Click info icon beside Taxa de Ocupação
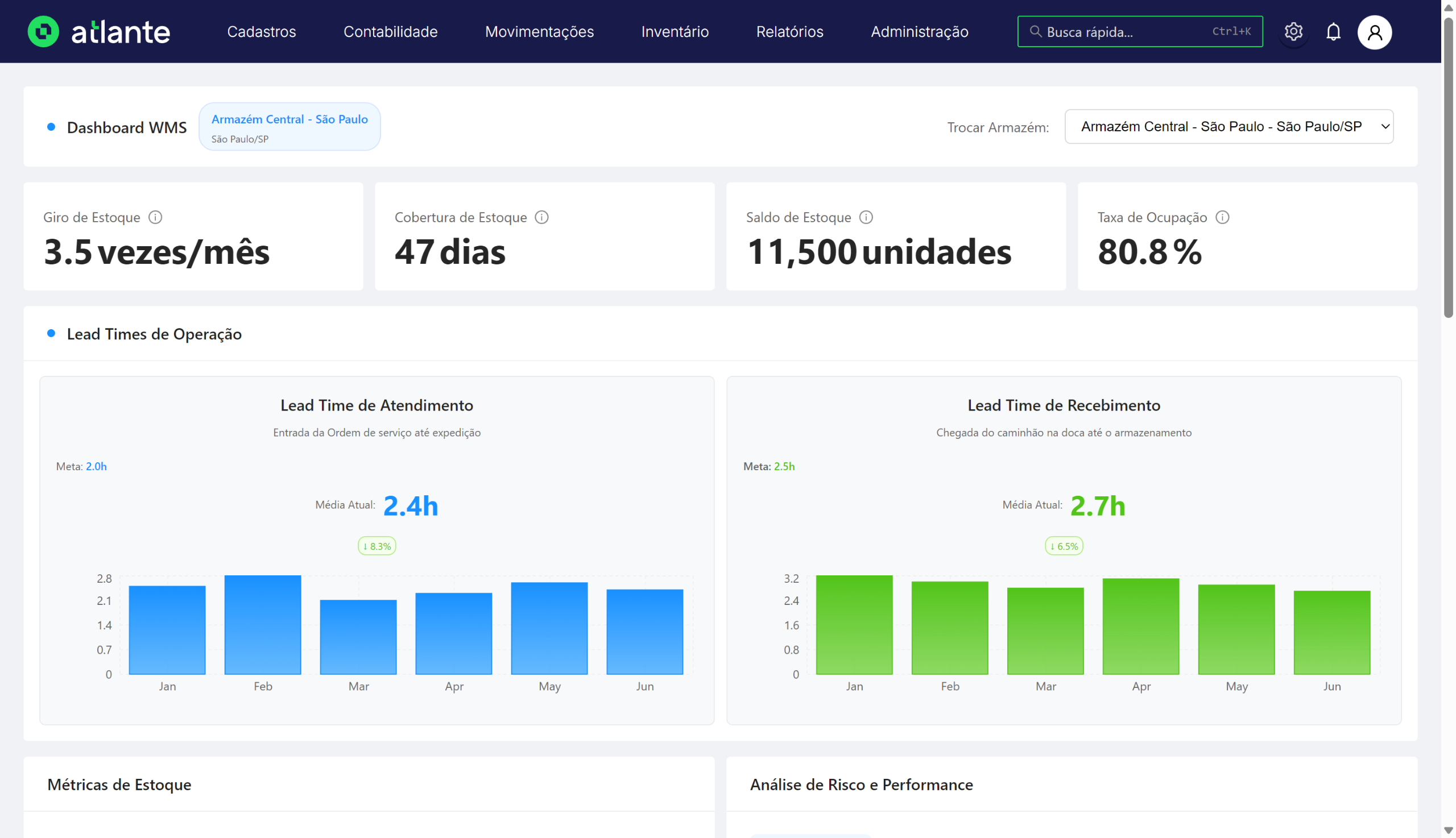The image size is (1456, 838). click(1222, 217)
